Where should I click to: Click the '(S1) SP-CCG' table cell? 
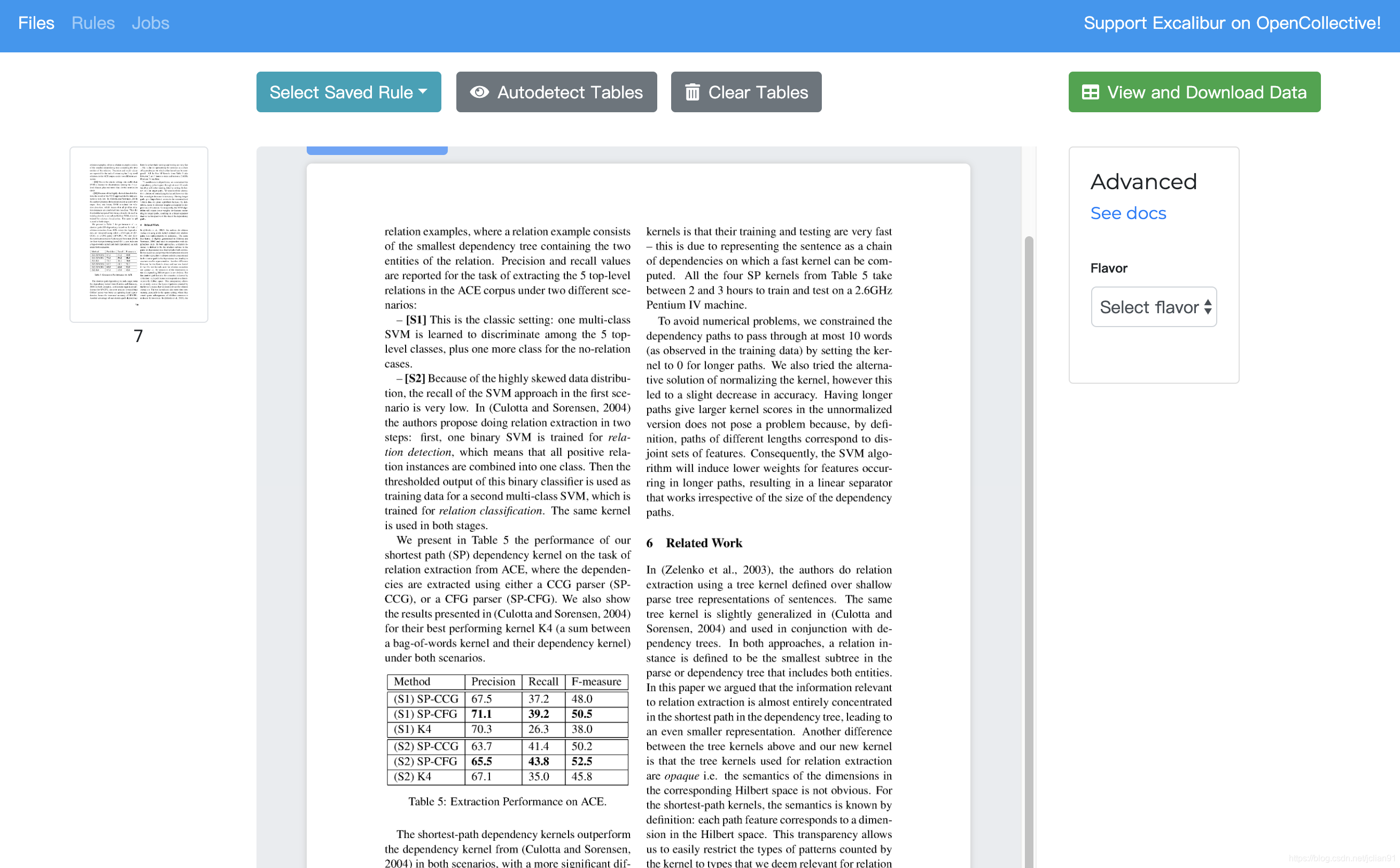pos(426,699)
